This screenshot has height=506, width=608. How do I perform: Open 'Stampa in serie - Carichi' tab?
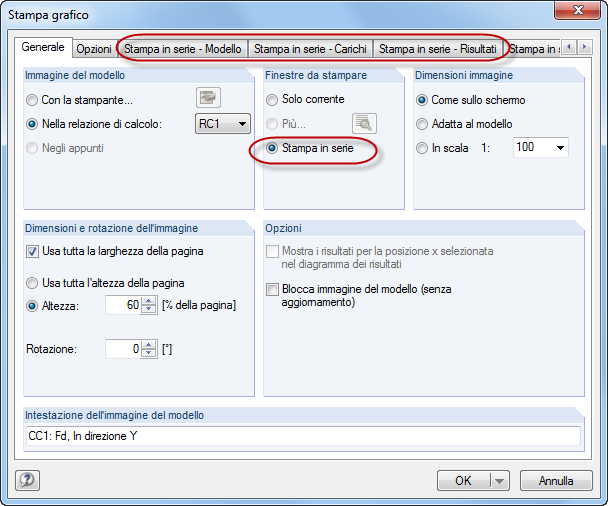click(x=310, y=49)
